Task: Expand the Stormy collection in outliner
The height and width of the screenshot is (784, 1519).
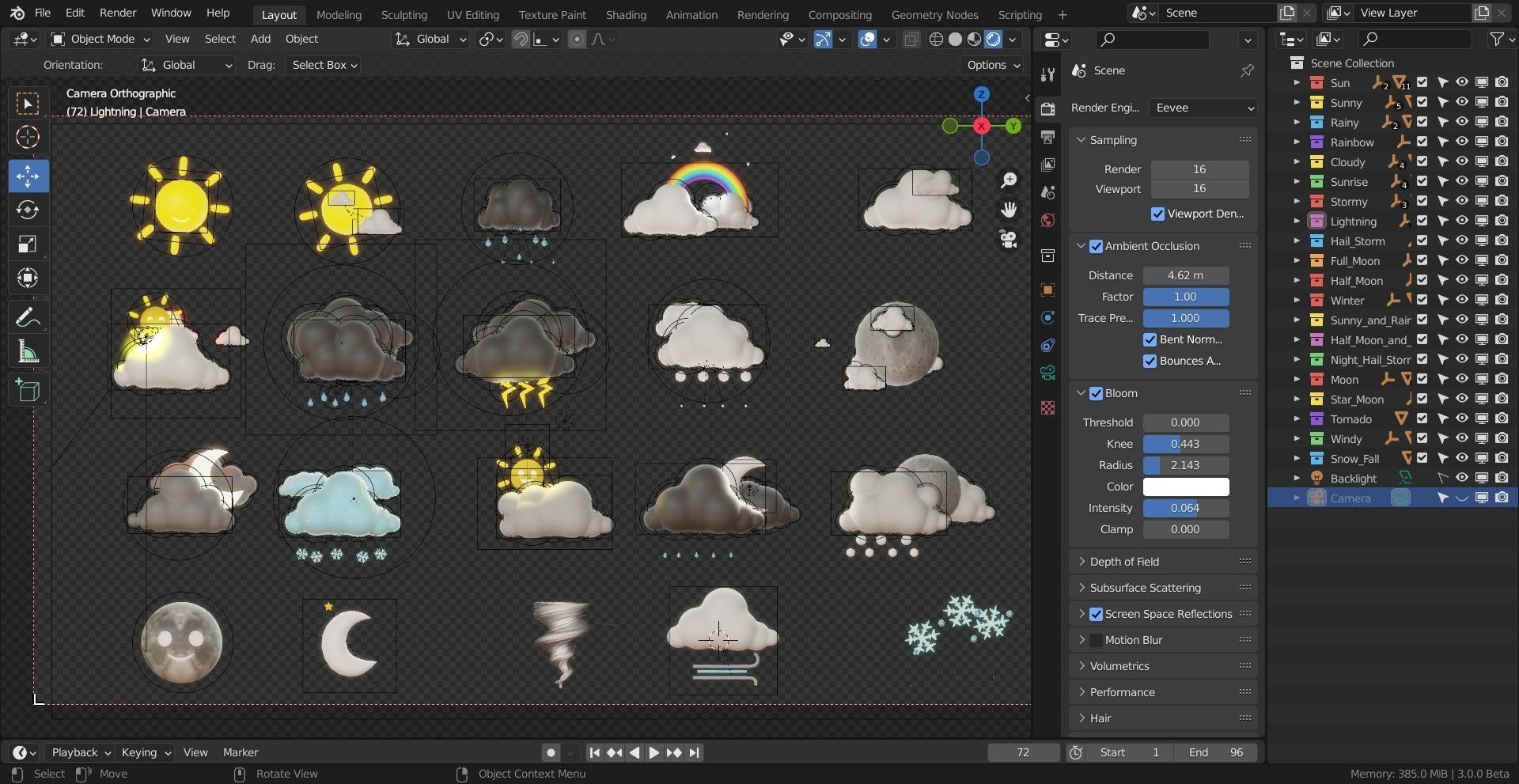Action: pyautogui.click(x=1296, y=201)
